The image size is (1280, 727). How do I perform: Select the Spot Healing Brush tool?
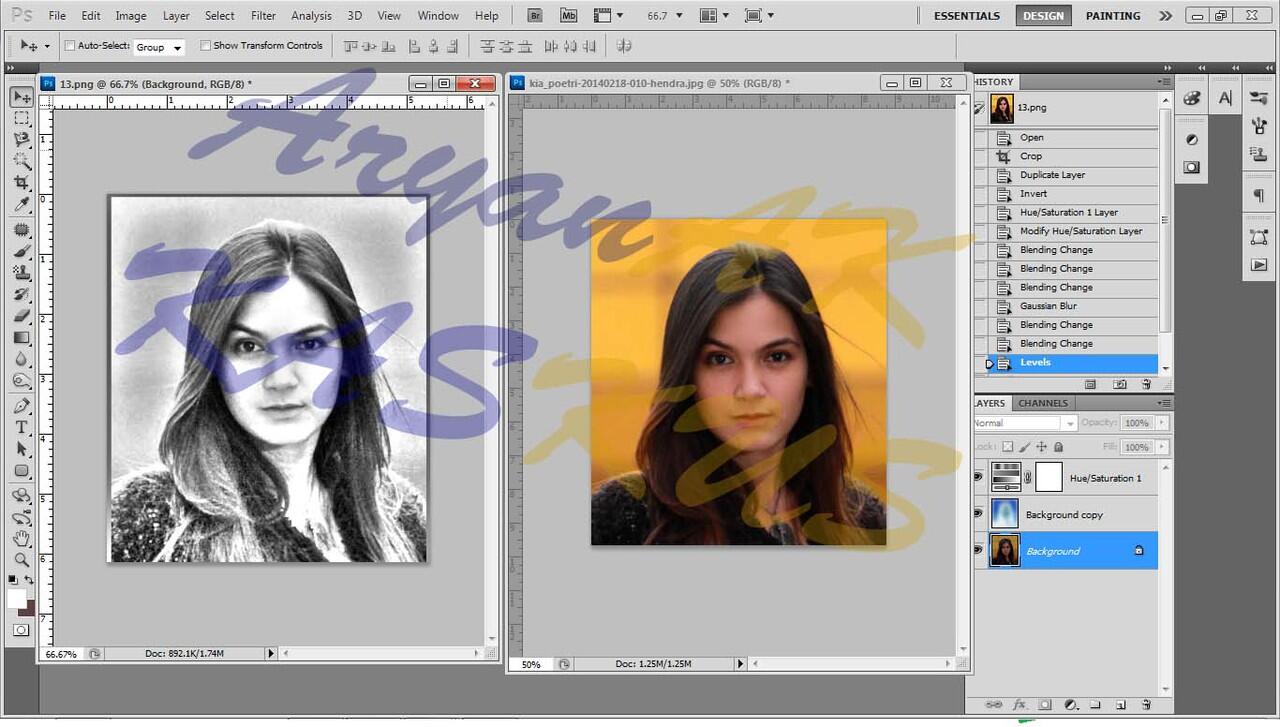tap(21, 230)
